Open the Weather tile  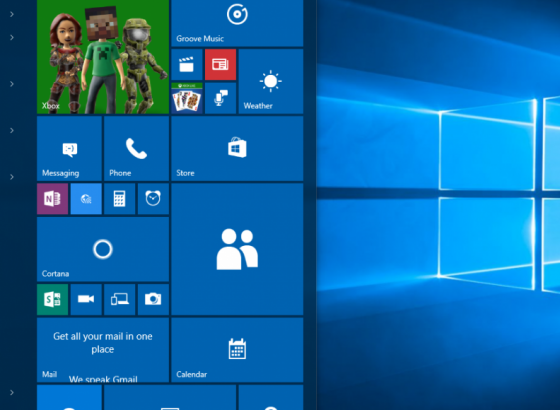[271, 81]
